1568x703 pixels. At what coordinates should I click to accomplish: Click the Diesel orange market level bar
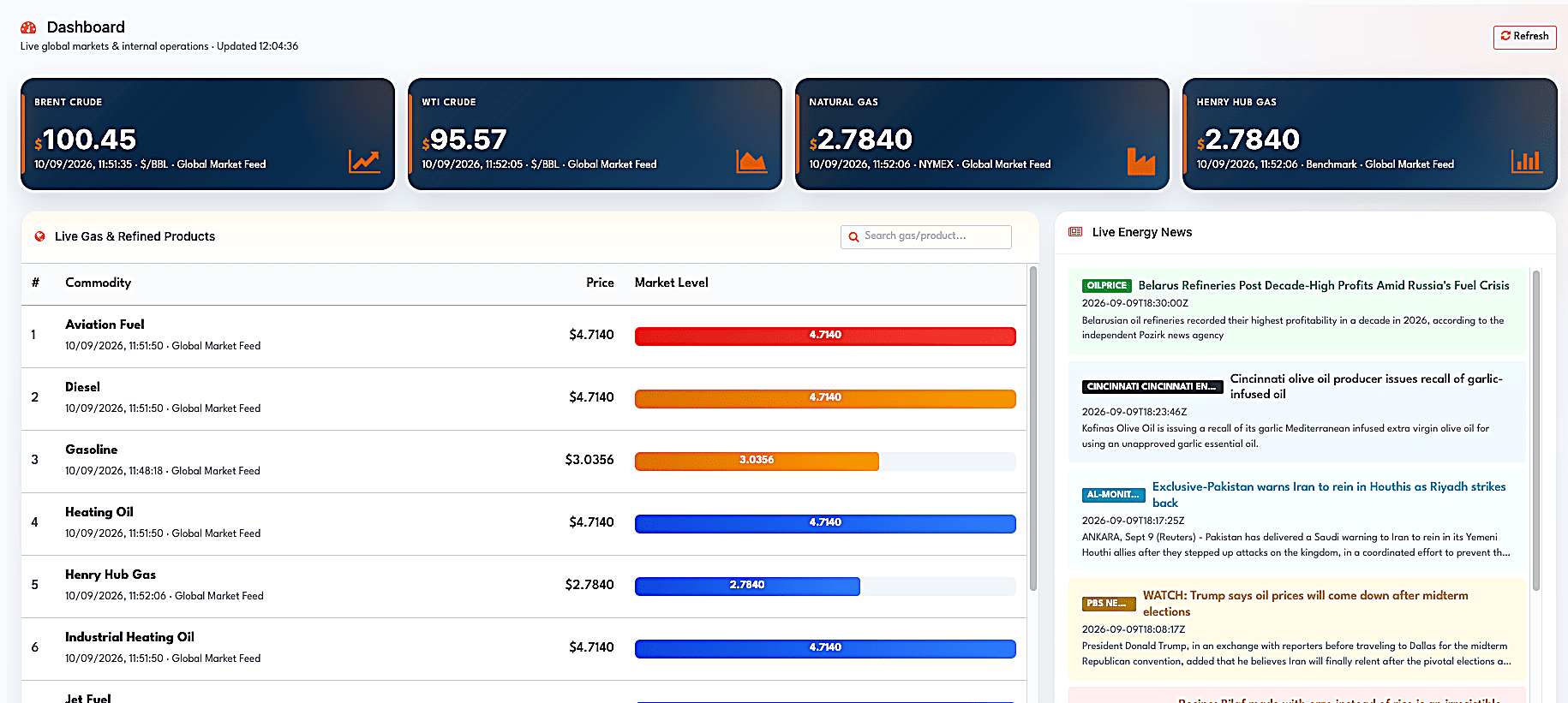[825, 398]
